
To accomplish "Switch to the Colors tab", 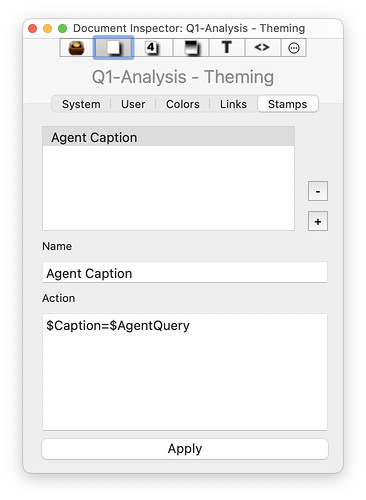I will 183,104.
